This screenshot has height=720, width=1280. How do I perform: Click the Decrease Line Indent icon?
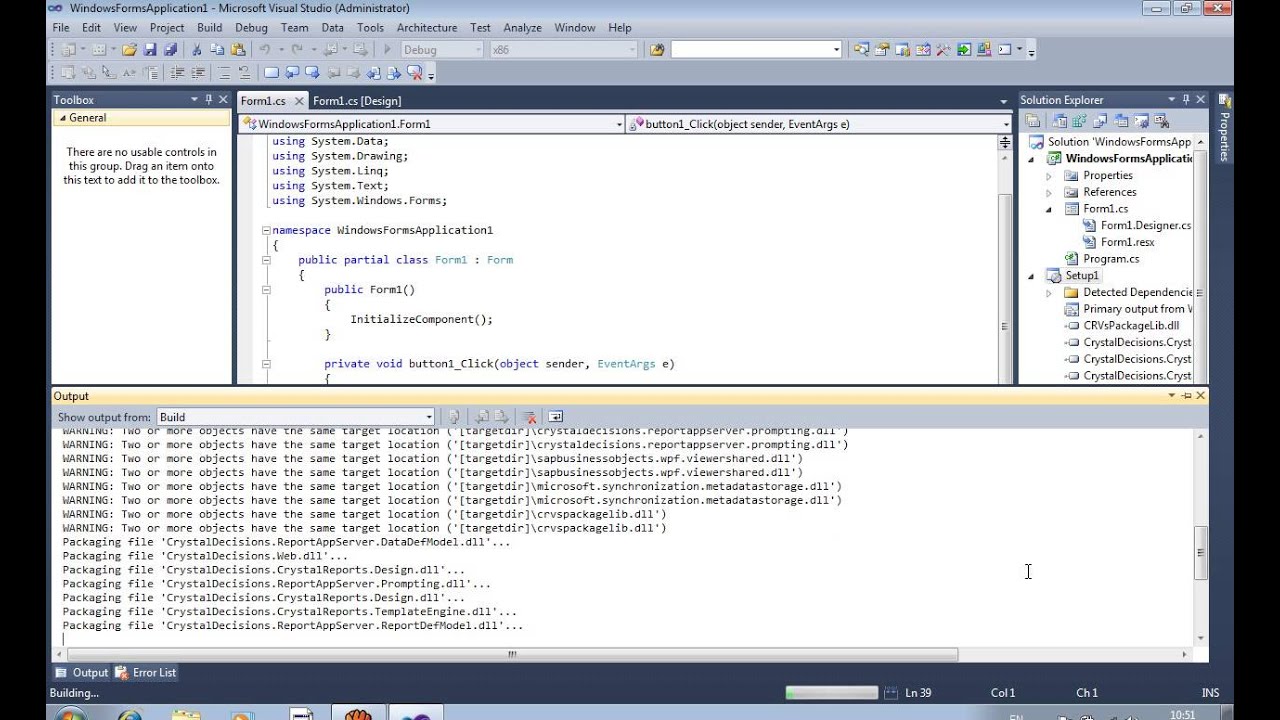coord(177,72)
